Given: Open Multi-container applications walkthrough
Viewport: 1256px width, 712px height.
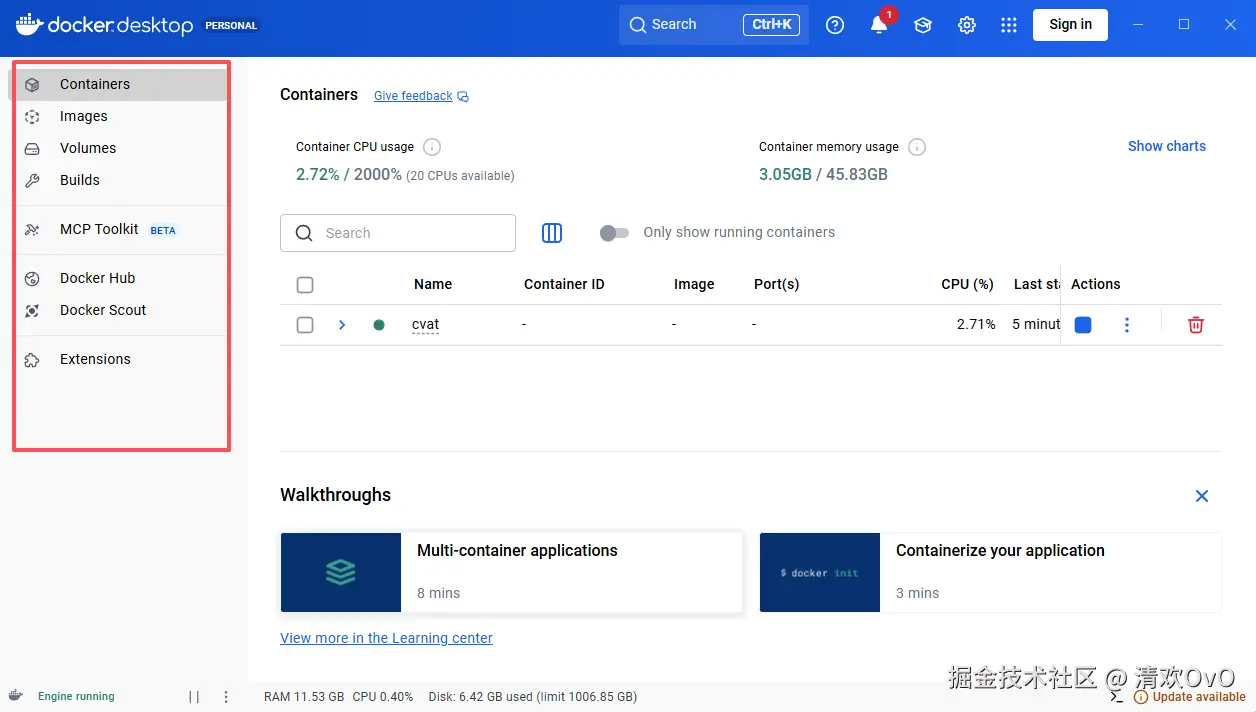Looking at the screenshot, I should pos(512,572).
